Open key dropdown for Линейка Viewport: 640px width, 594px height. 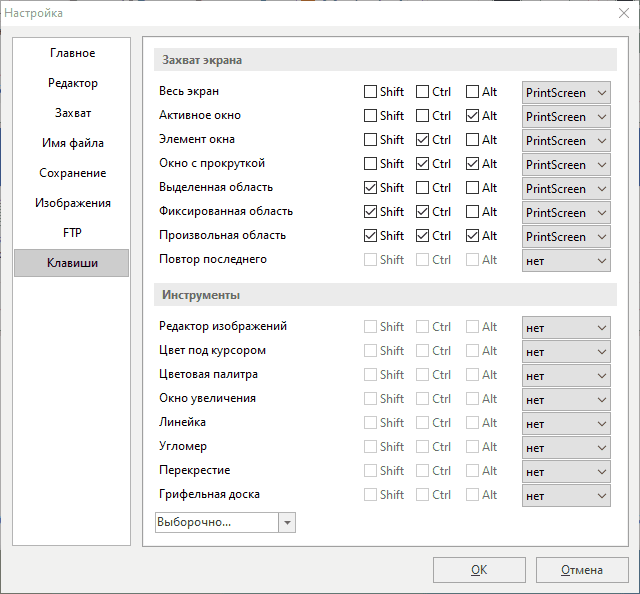click(566, 424)
